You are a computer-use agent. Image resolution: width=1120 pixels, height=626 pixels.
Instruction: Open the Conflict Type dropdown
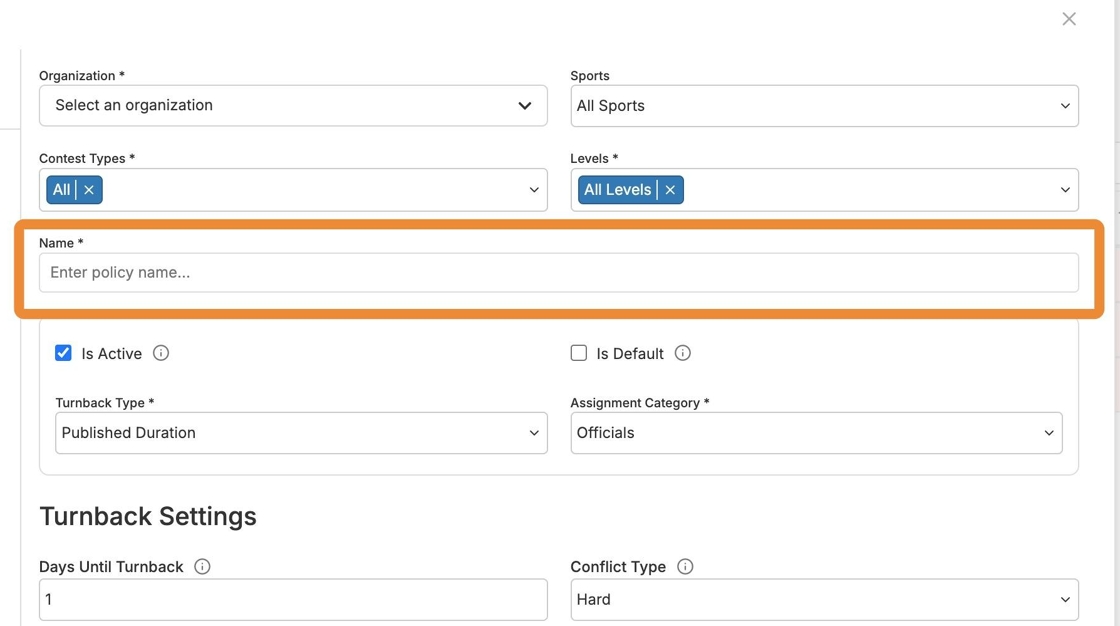coord(824,600)
